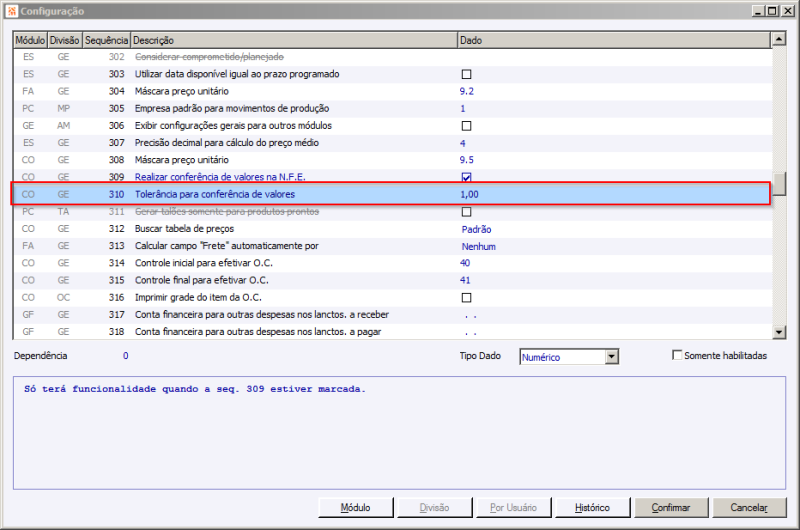Sort by the Sequência column header
The height and width of the screenshot is (530, 800).
tap(106, 40)
